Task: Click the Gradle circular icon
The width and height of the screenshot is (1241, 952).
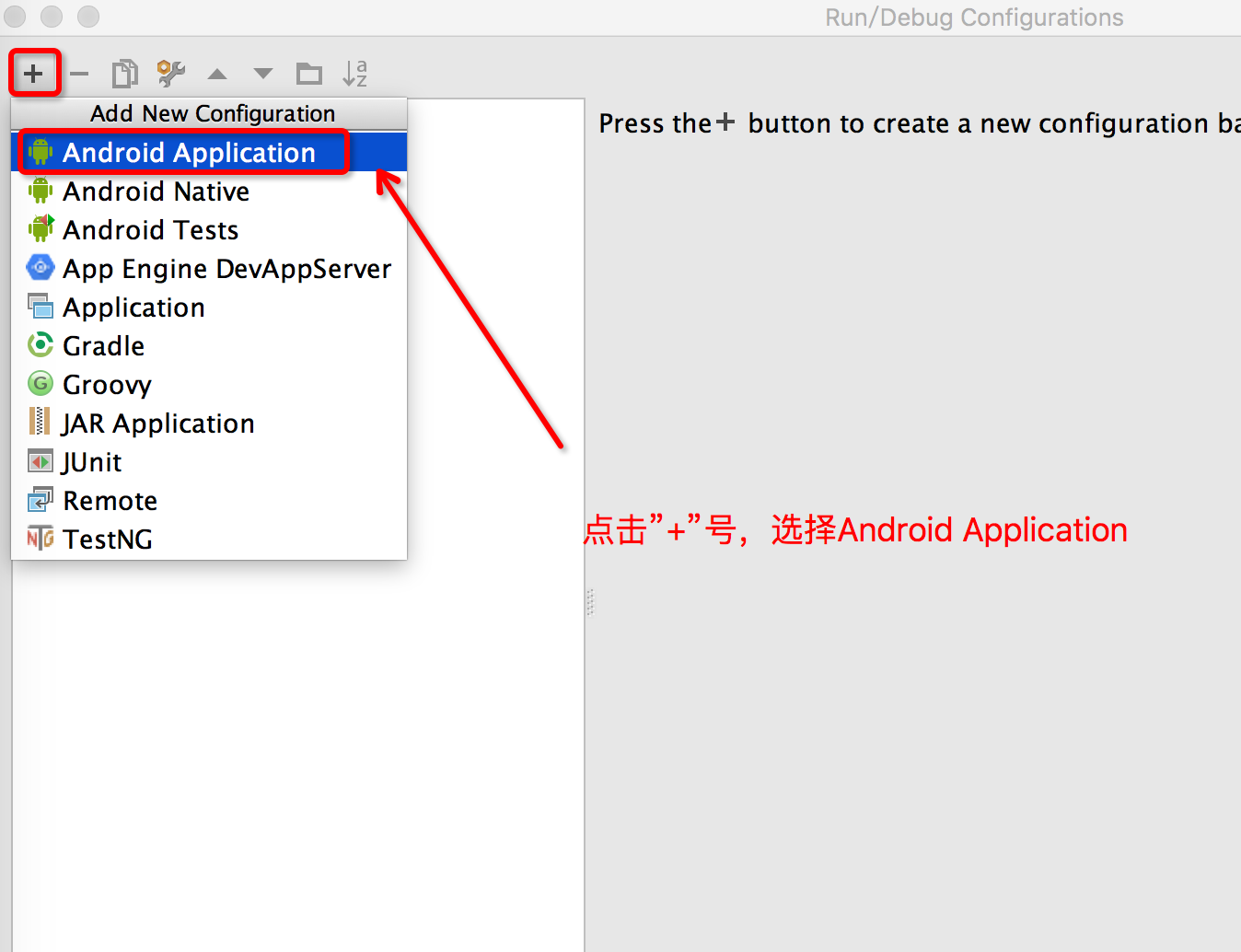Action: (x=41, y=345)
